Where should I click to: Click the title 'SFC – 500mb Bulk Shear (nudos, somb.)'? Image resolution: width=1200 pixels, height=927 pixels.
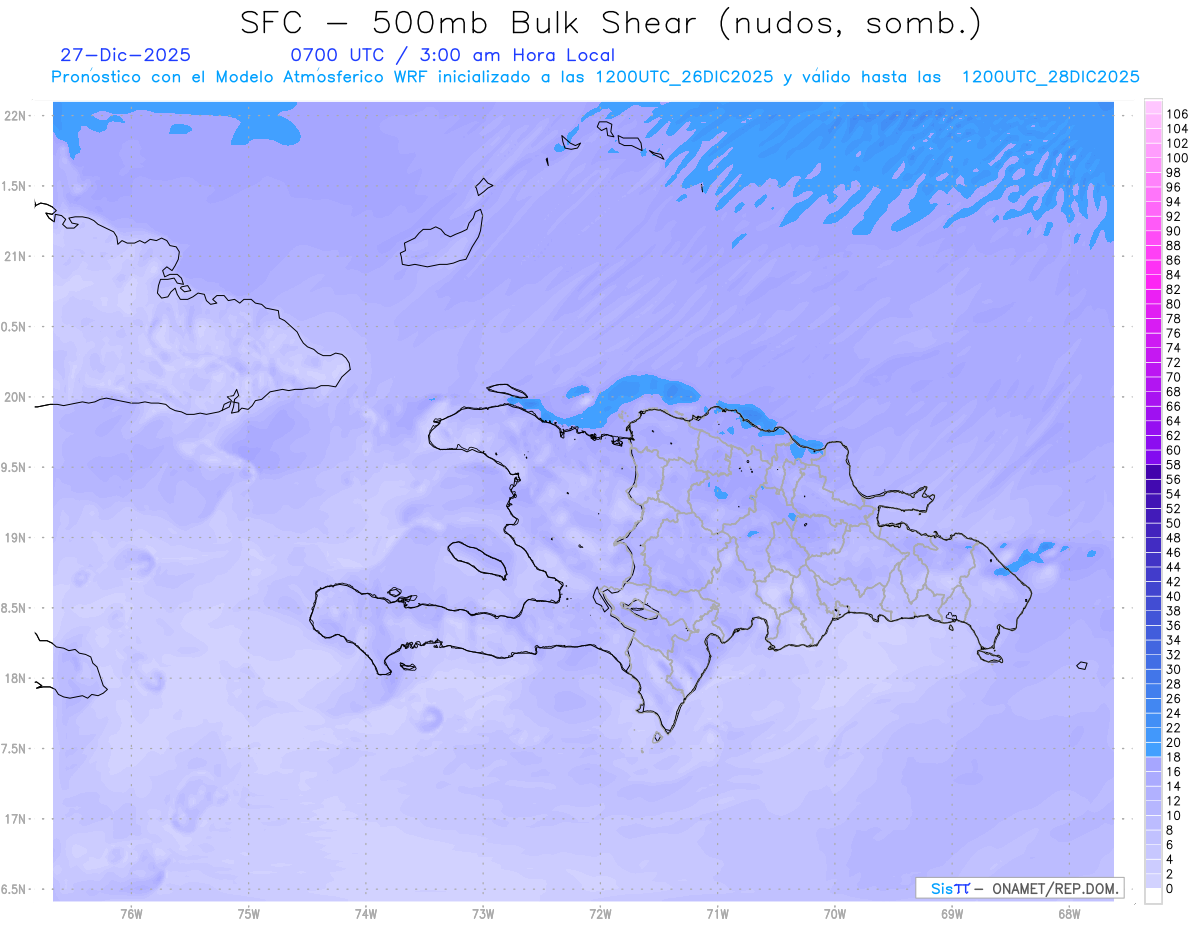611,23
